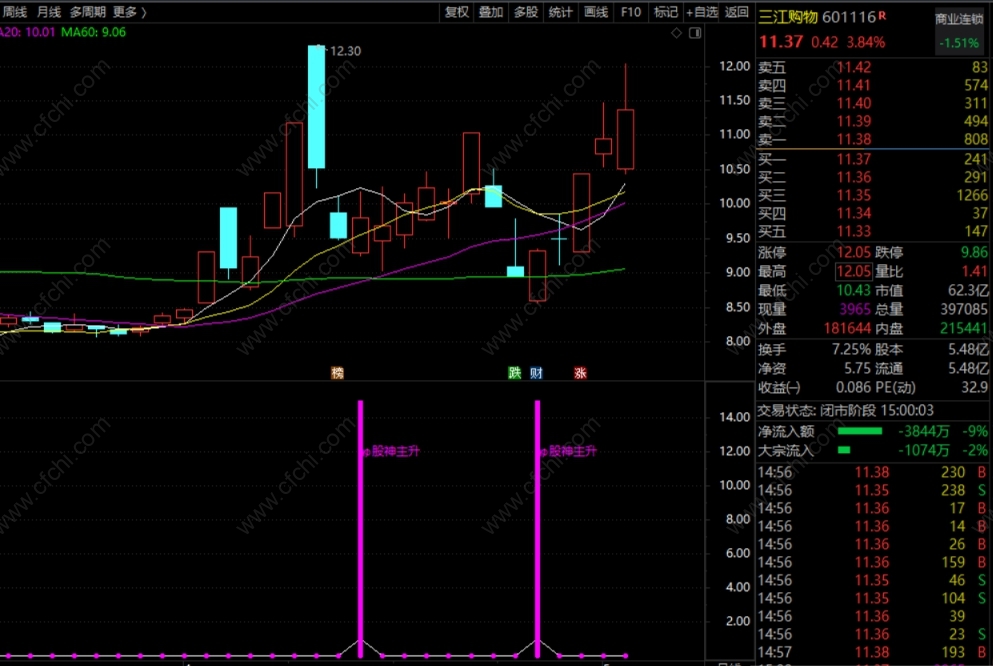Click current price 11.37 header
This screenshot has width=993, height=666.
pyautogui.click(x=781, y=42)
